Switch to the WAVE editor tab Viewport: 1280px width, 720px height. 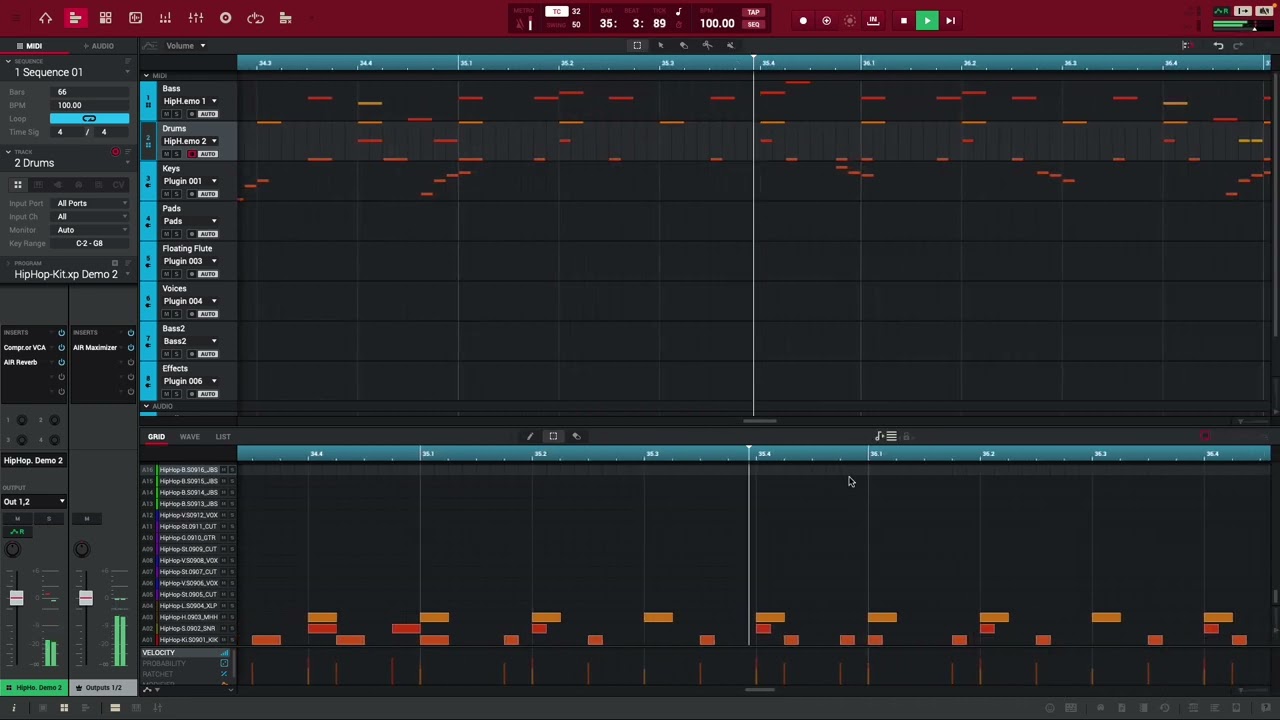coord(189,437)
